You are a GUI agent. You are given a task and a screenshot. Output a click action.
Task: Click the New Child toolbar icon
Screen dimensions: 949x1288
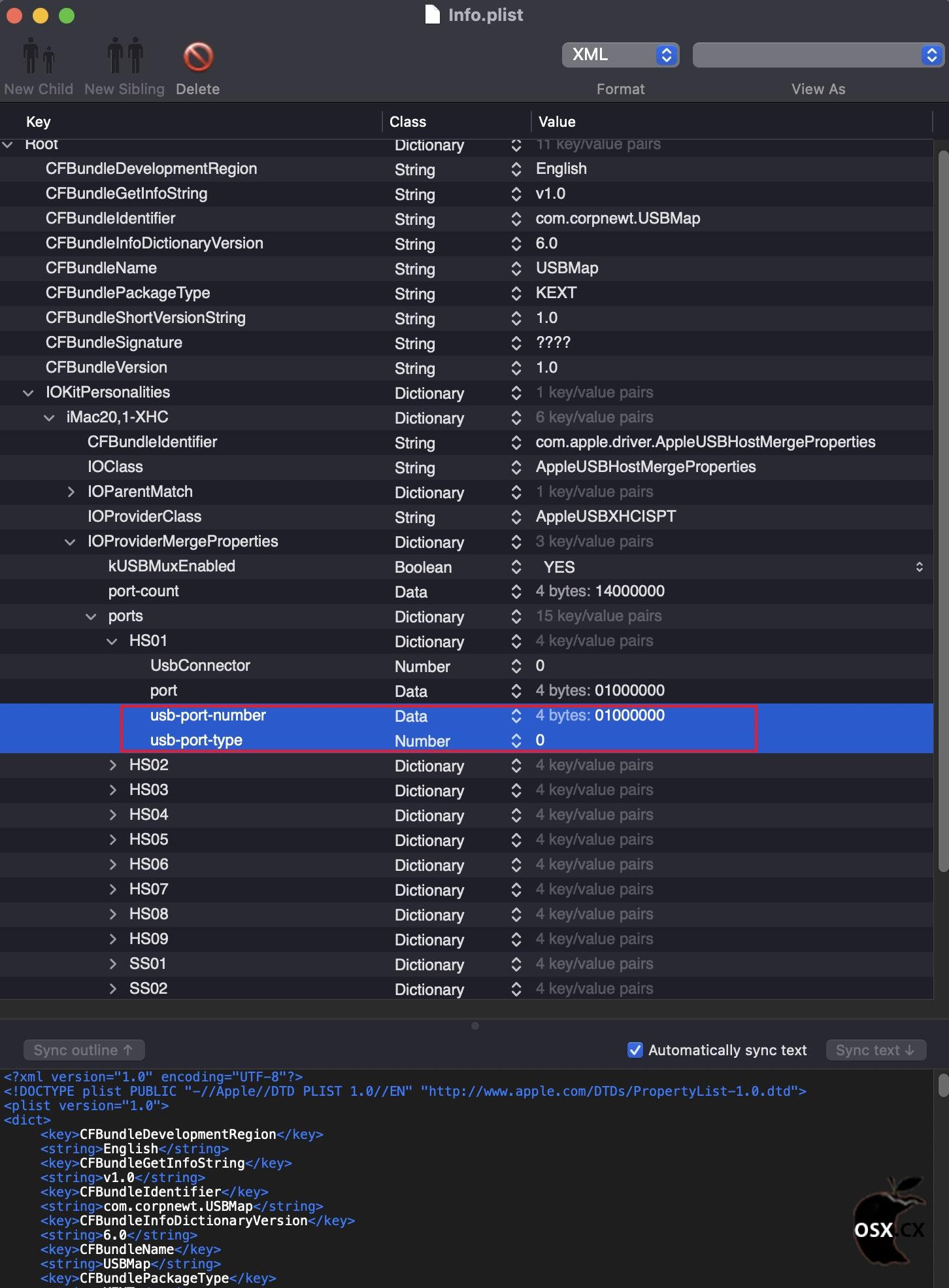[39, 56]
